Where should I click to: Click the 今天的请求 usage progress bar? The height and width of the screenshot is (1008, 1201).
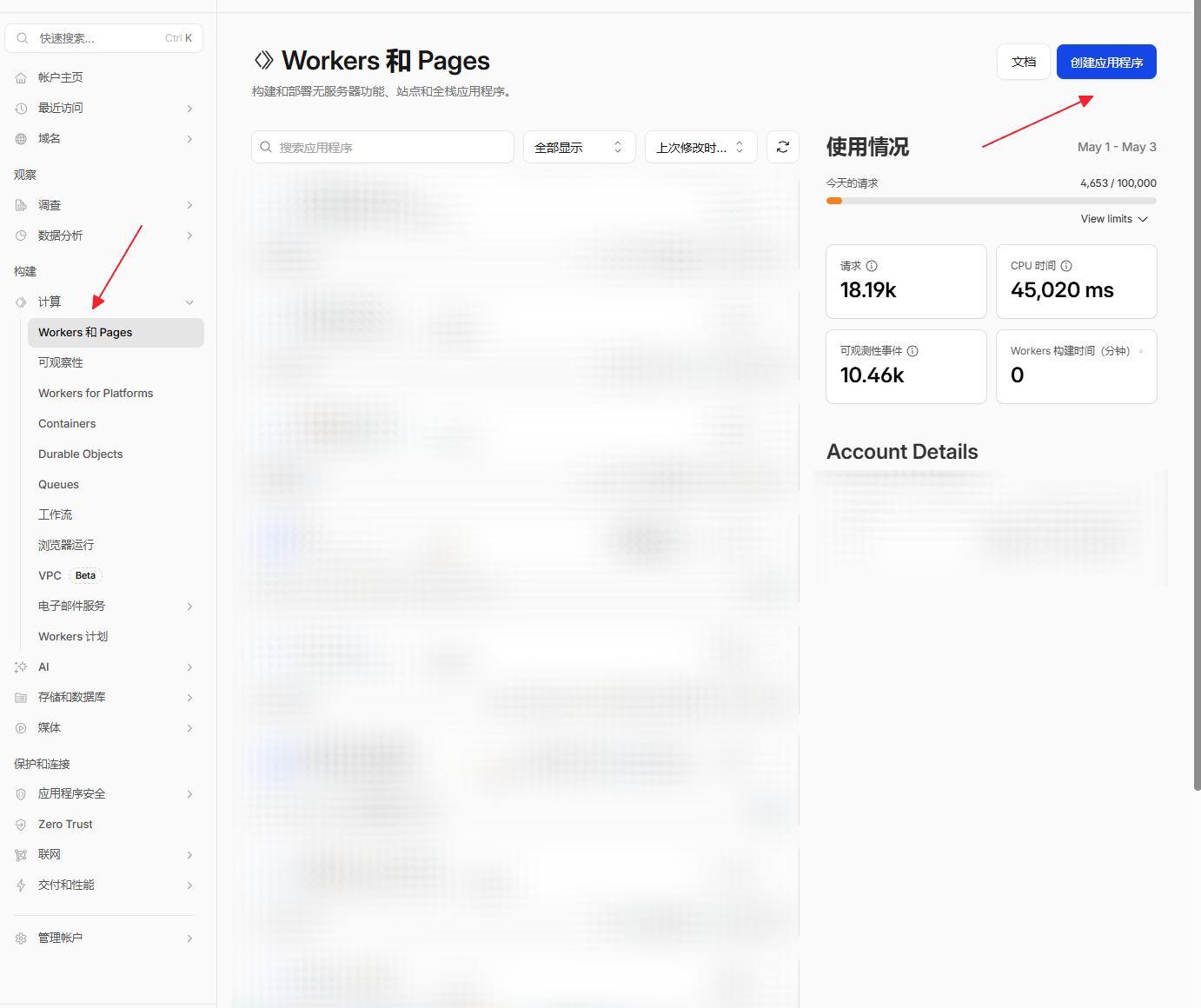tap(992, 201)
